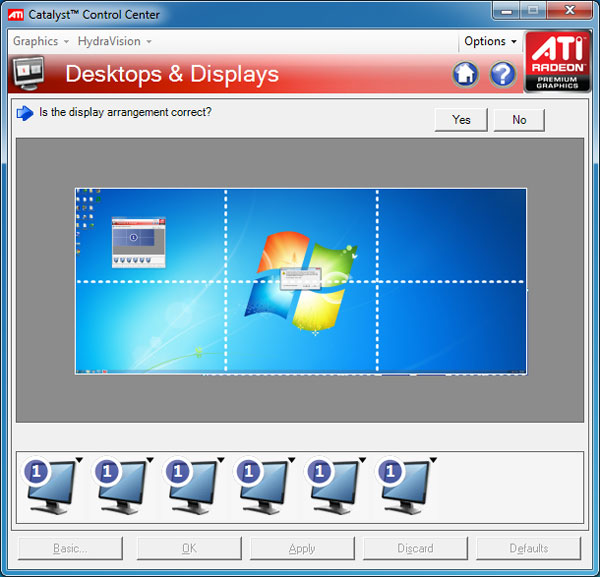Select the second display monitor icon
The image size is (600, 577).
pyautogui.click(x=121, y=484)
